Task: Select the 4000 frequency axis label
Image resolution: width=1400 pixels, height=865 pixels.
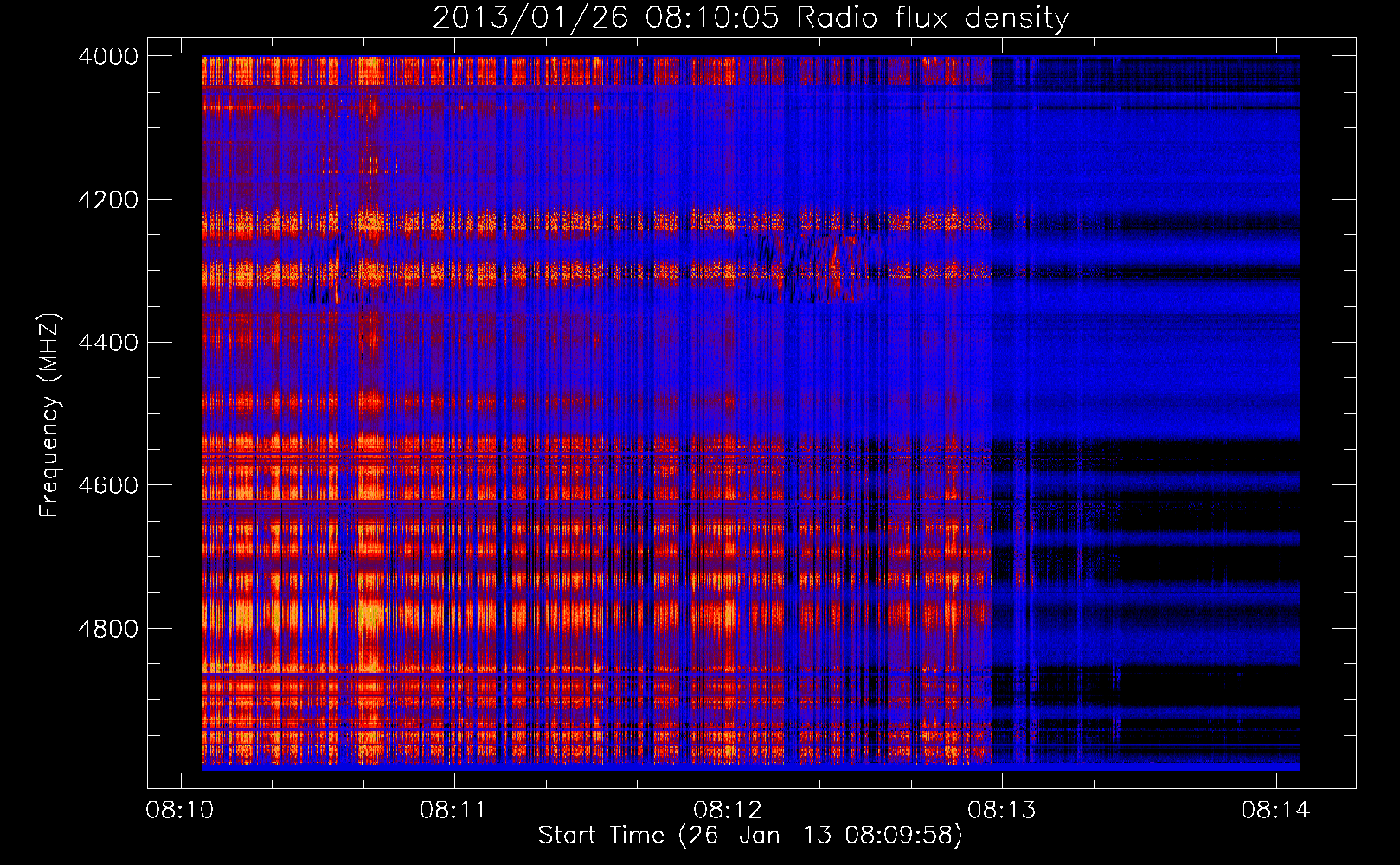Action: tap(108, 56)
